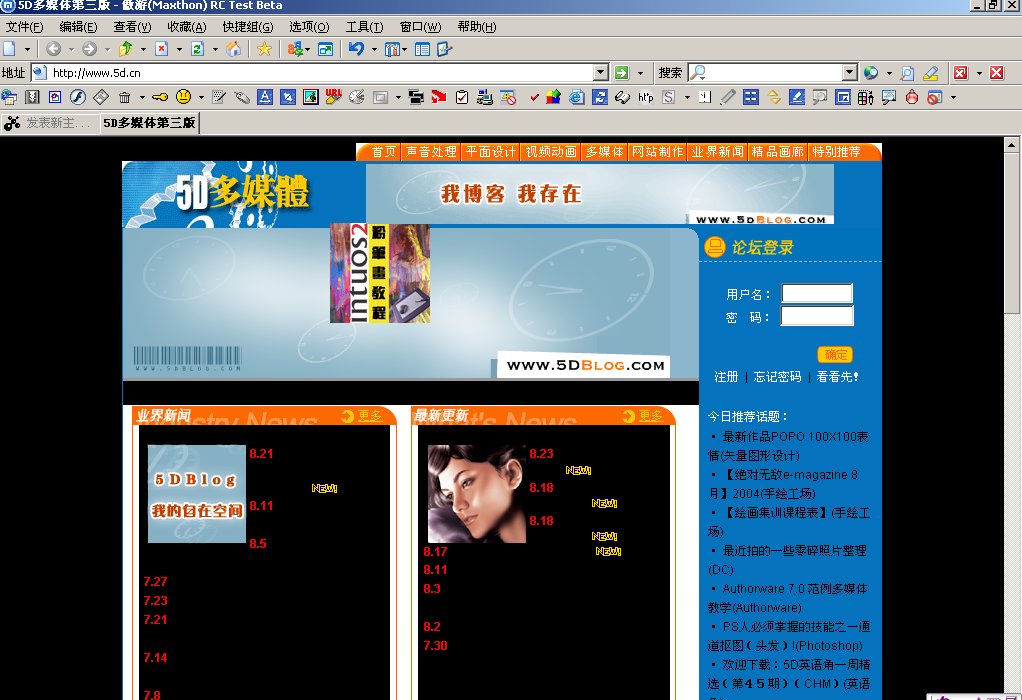This screenshot has height=700, width=1022.
Task: Click the 我博客 我存在 banner
Action: point(600,194)
